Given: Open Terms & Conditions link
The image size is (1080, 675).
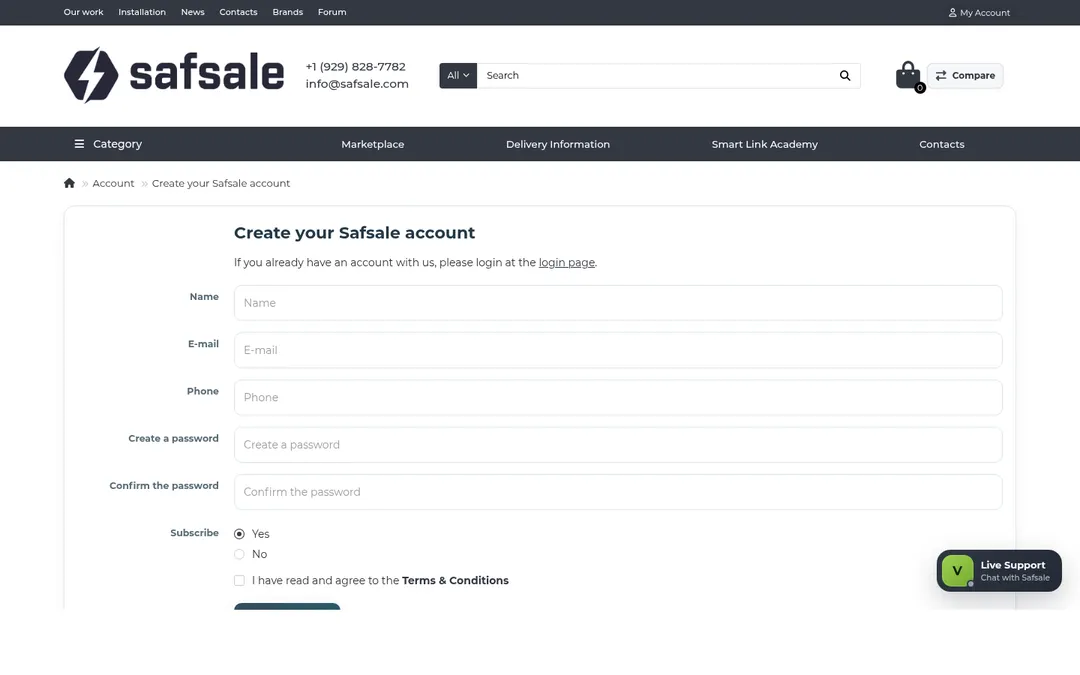Looking at the screenshot, I should (x=455, y=581).
